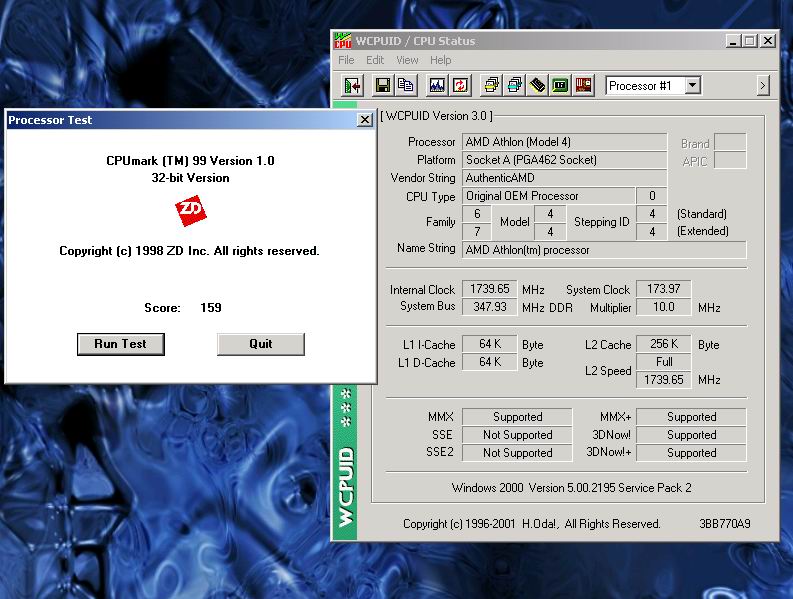The width and height of the screenshot is (793, 599).
Task: Open the clock graph toolbar icon
Action: [x=437, y=85]
